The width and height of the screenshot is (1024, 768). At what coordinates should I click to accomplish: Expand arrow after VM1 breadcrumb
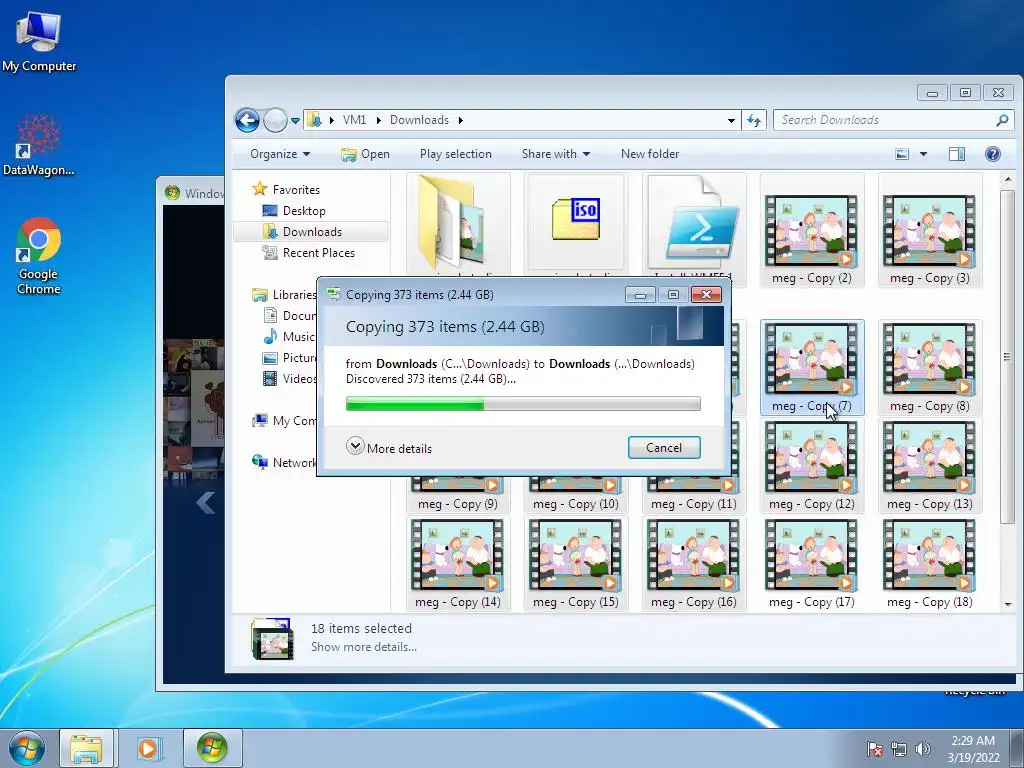click(x=377, y=120)
